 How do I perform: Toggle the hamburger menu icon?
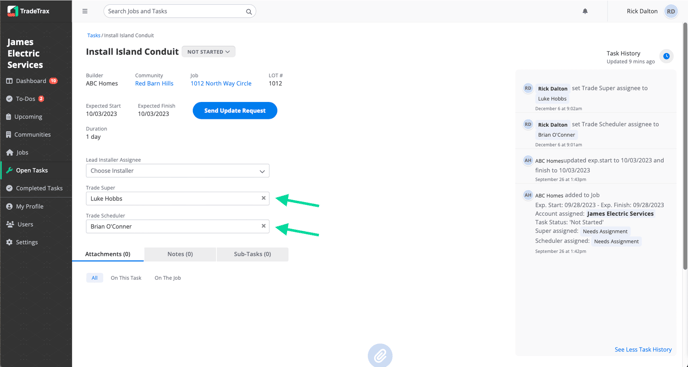[x=85, y=11]
